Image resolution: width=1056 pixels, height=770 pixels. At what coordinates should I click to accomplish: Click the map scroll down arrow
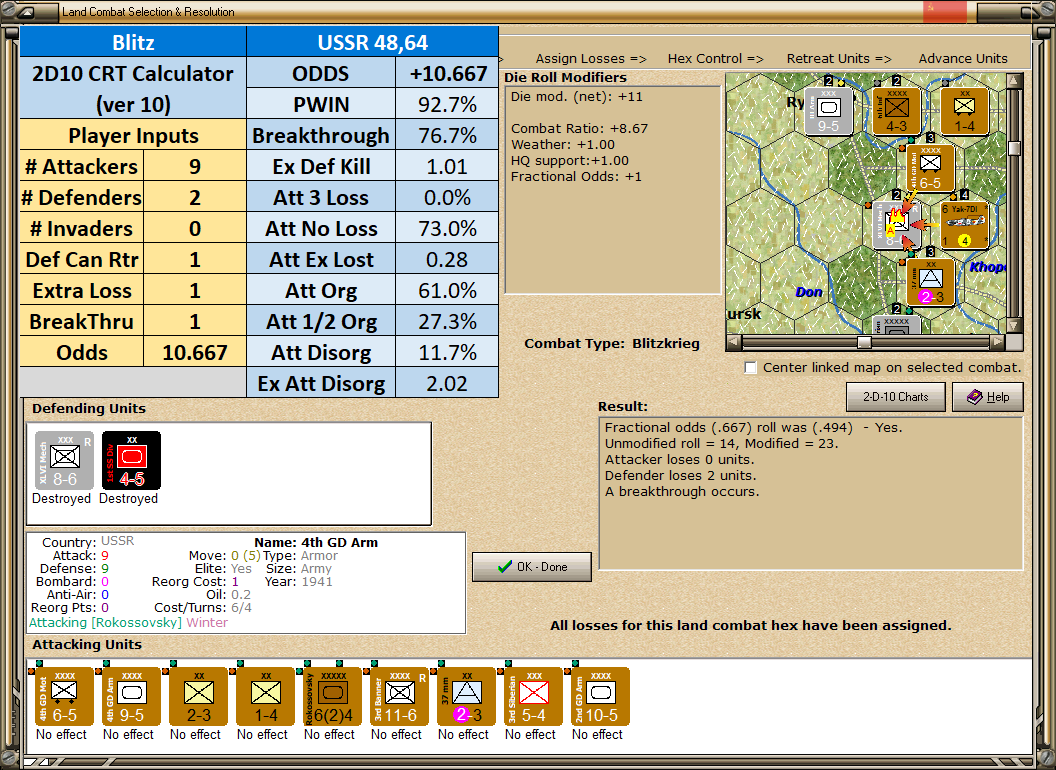click(x=1014, y=325)
